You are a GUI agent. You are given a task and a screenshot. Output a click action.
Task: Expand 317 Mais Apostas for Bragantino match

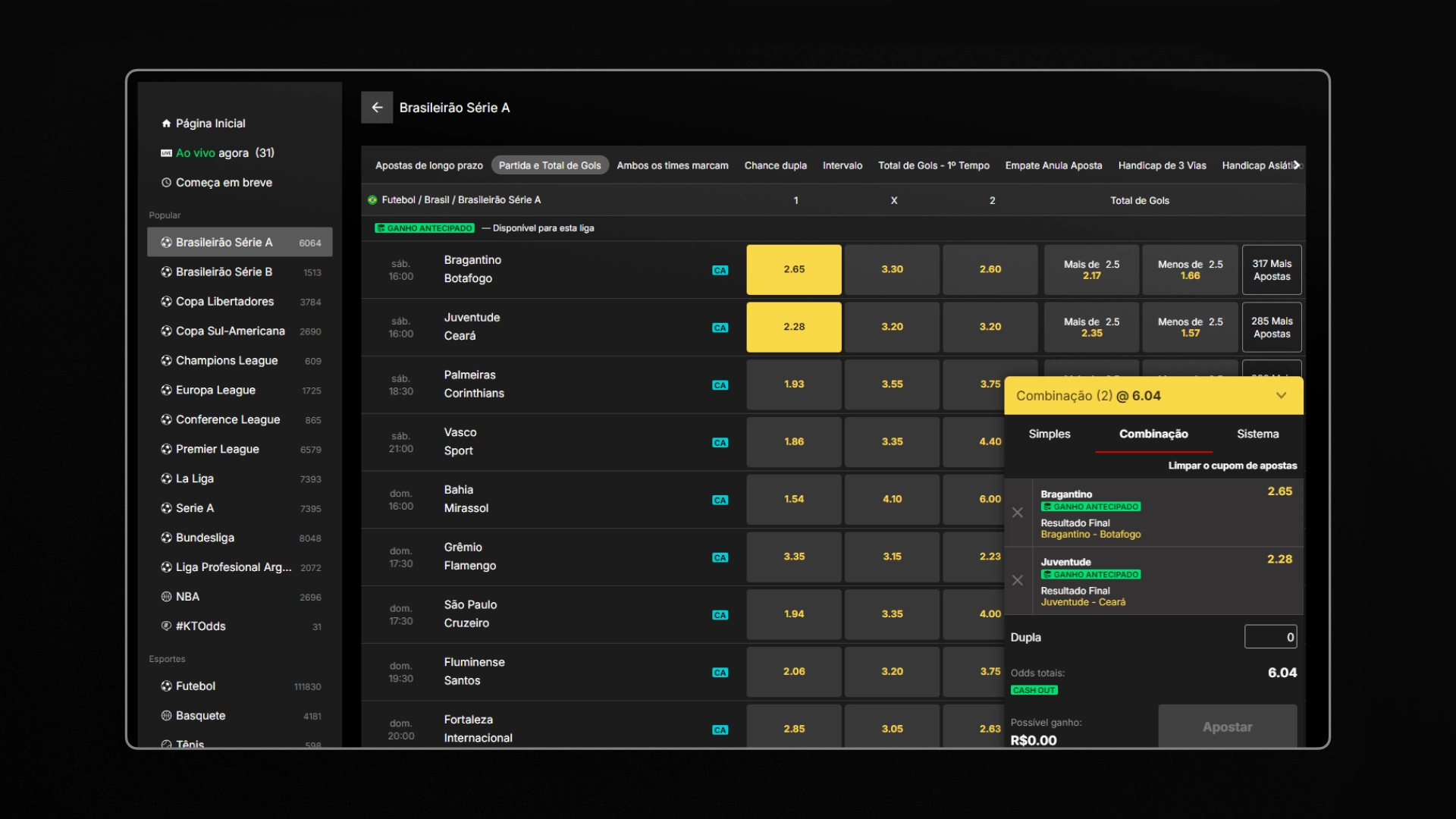[x=1272, y=270]
